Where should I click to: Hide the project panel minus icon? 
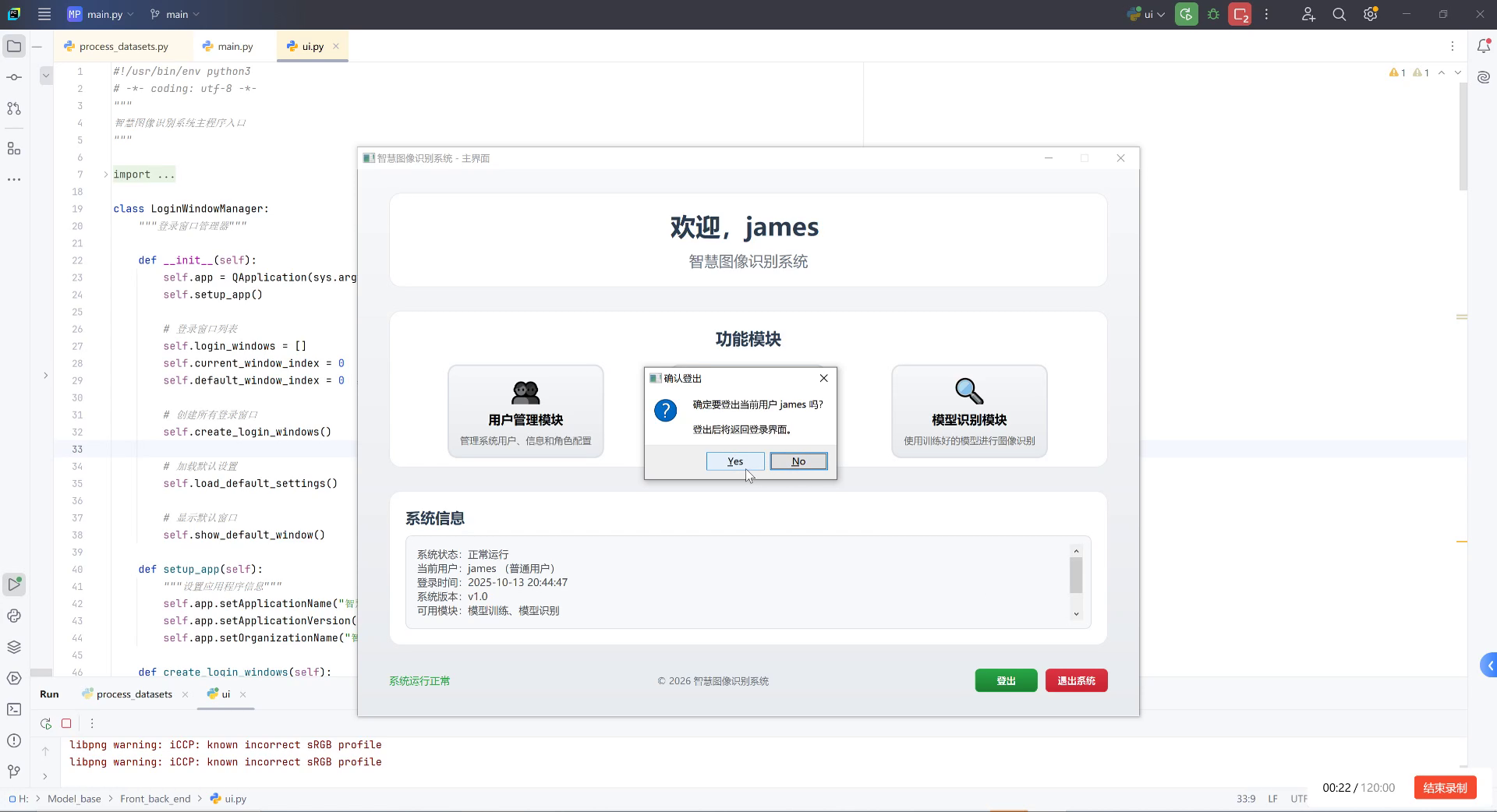click(37, 47)
